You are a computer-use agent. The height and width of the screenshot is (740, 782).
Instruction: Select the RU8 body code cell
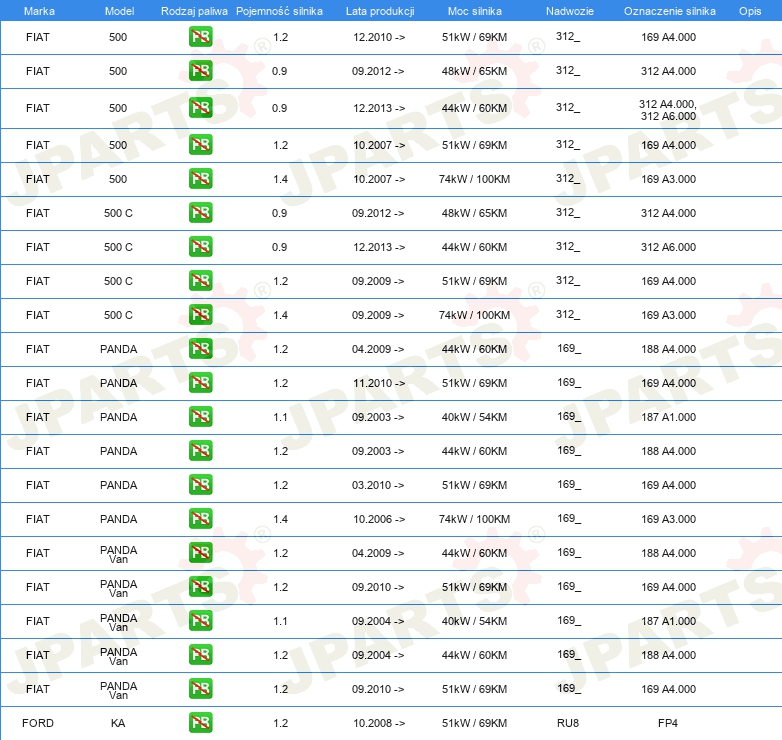click(568, 723)
